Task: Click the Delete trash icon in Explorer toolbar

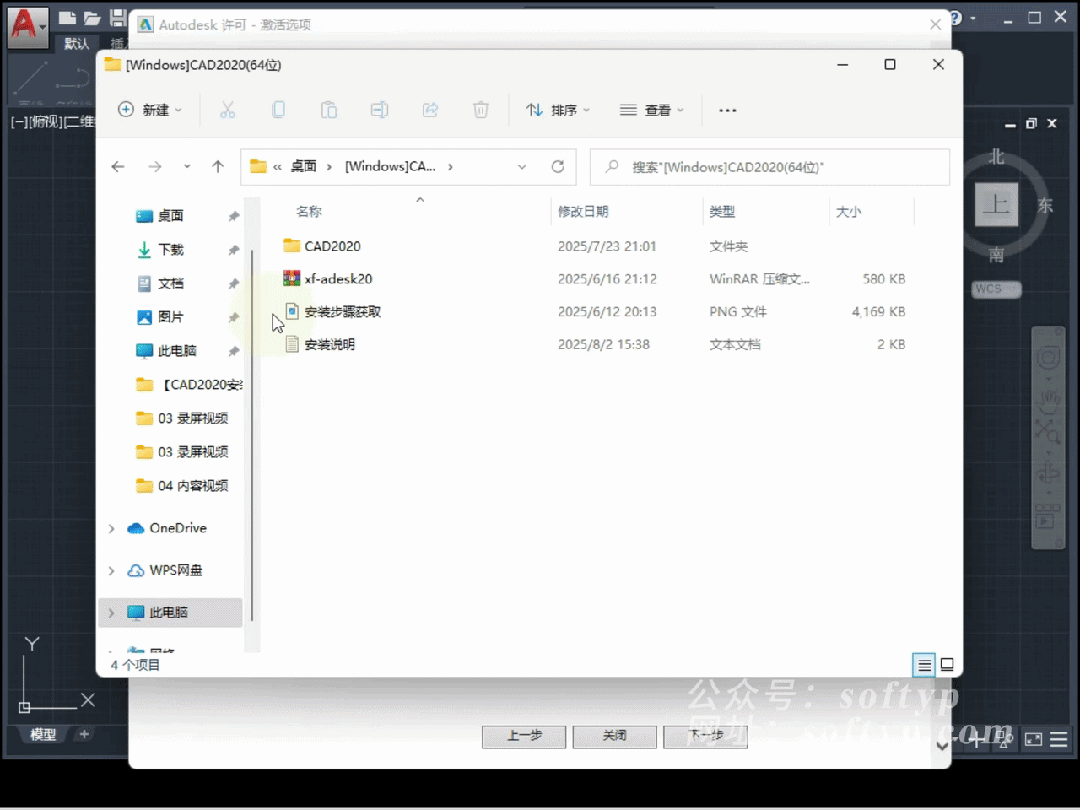Action: pos(481,110)
